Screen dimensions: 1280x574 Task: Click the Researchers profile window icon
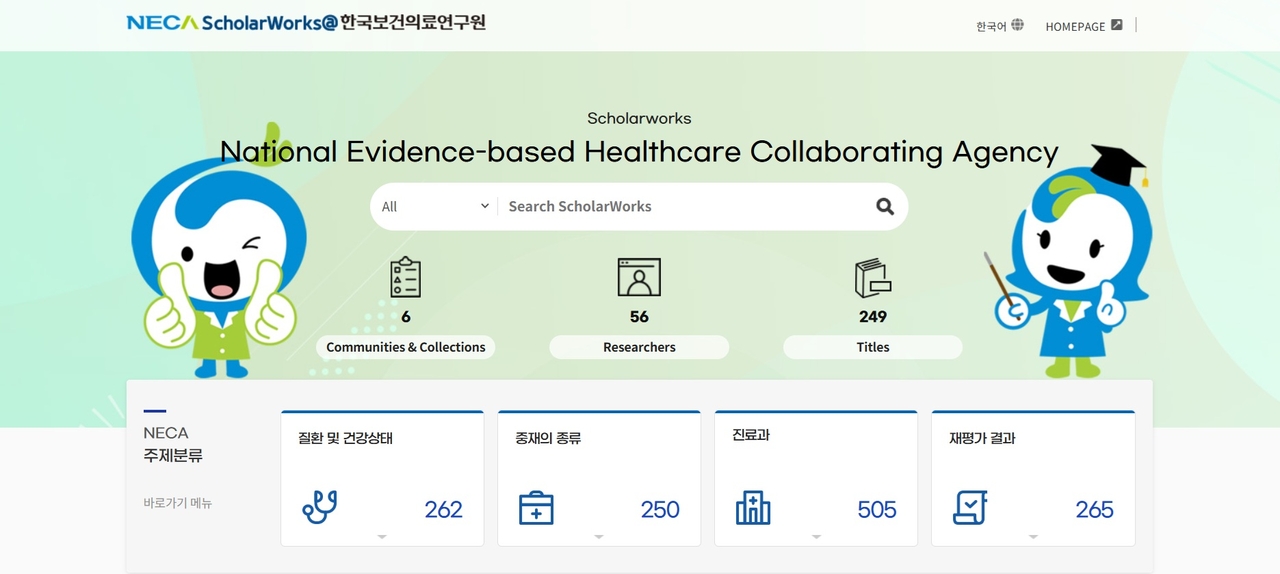pos(639,277)
